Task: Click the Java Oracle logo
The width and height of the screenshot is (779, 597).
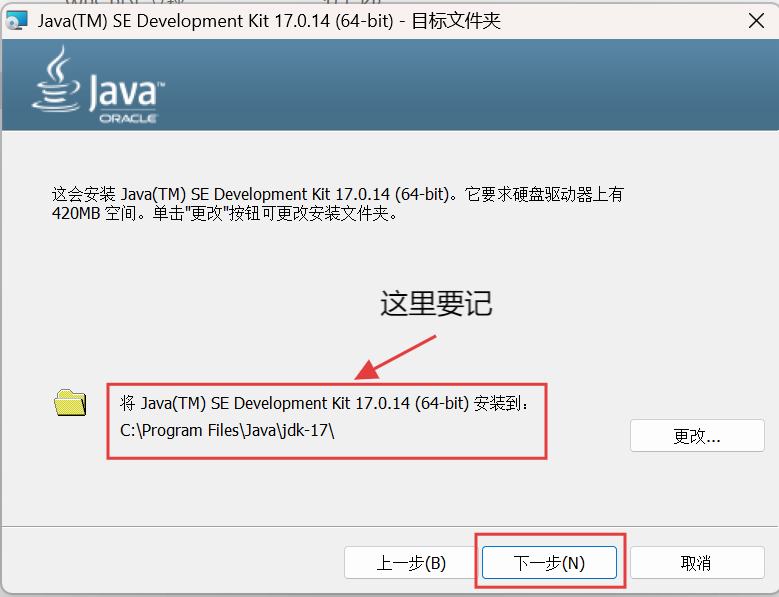Action: click(98, 85)
